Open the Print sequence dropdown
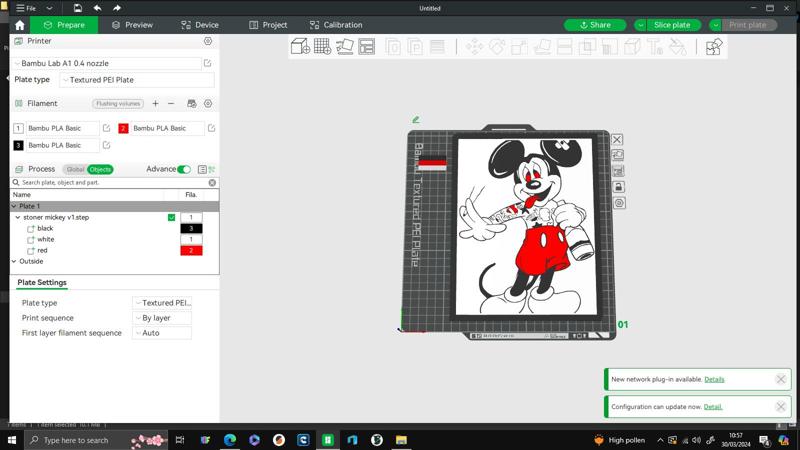800x450 pixels. point(162,318)
